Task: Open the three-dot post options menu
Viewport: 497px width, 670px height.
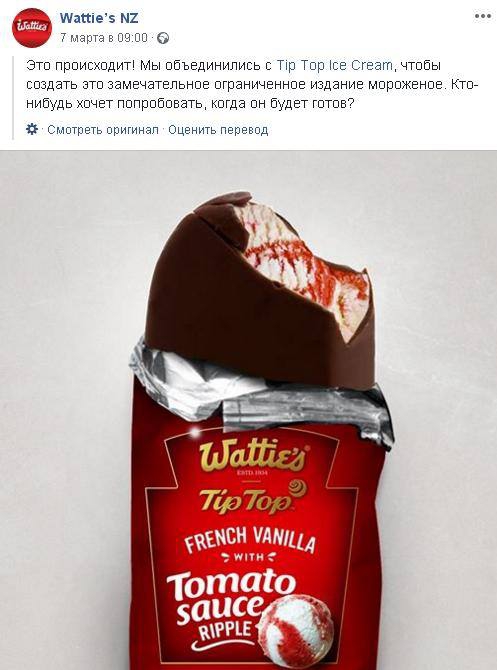Action: (483, 16)
